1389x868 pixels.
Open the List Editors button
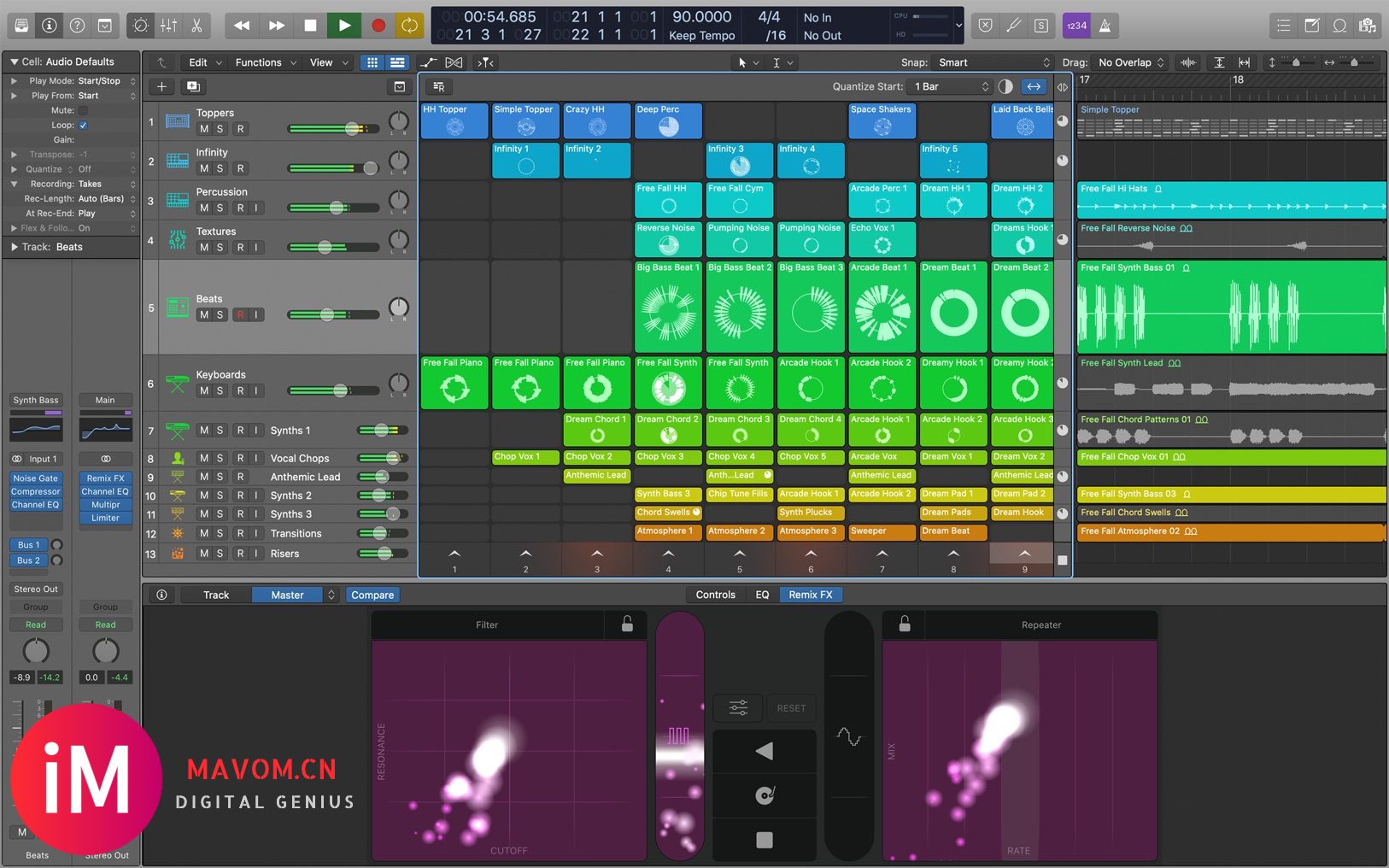click(1283, 26)
